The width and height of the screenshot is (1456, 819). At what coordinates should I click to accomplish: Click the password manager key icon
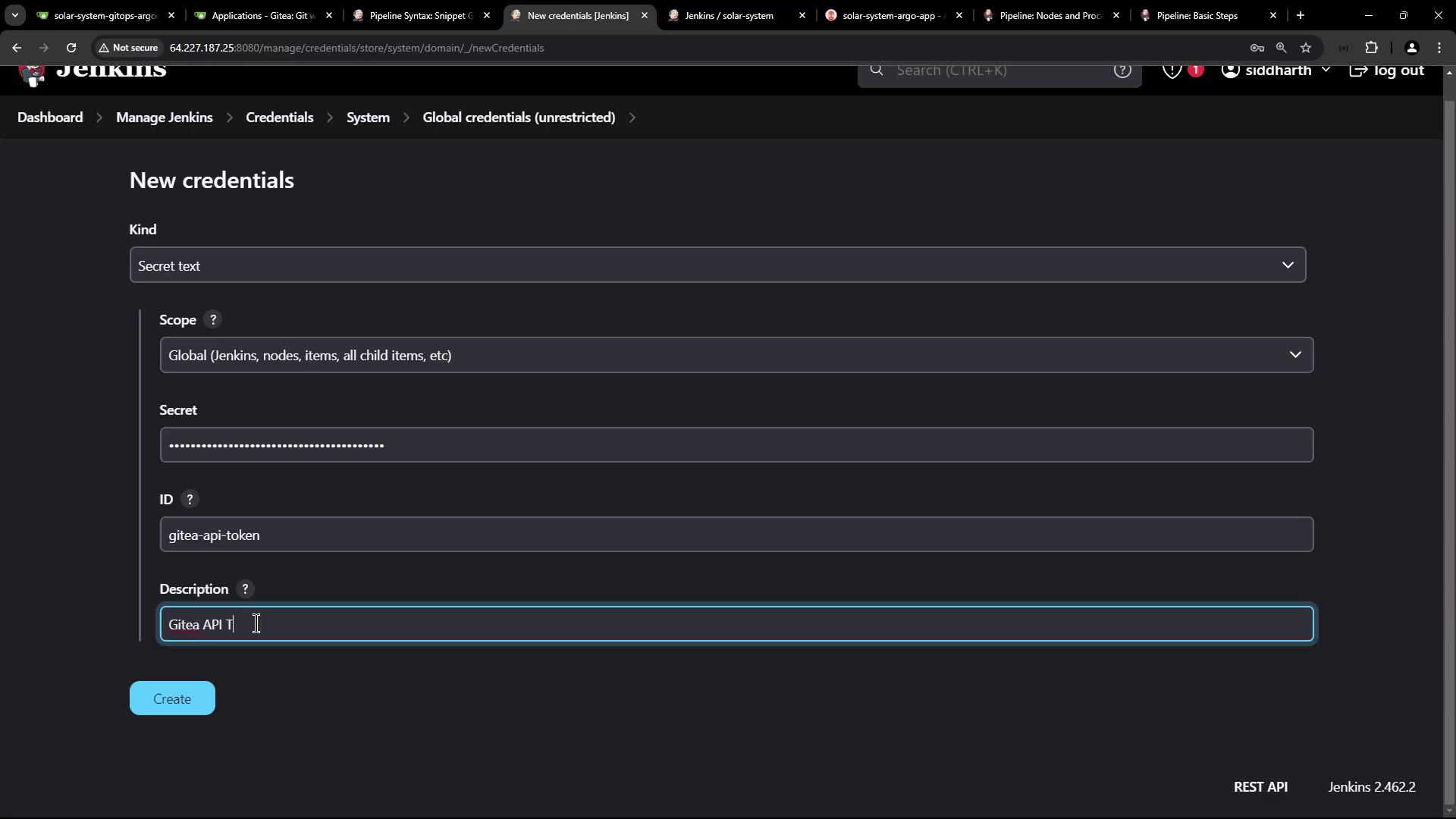point(1257,48)
